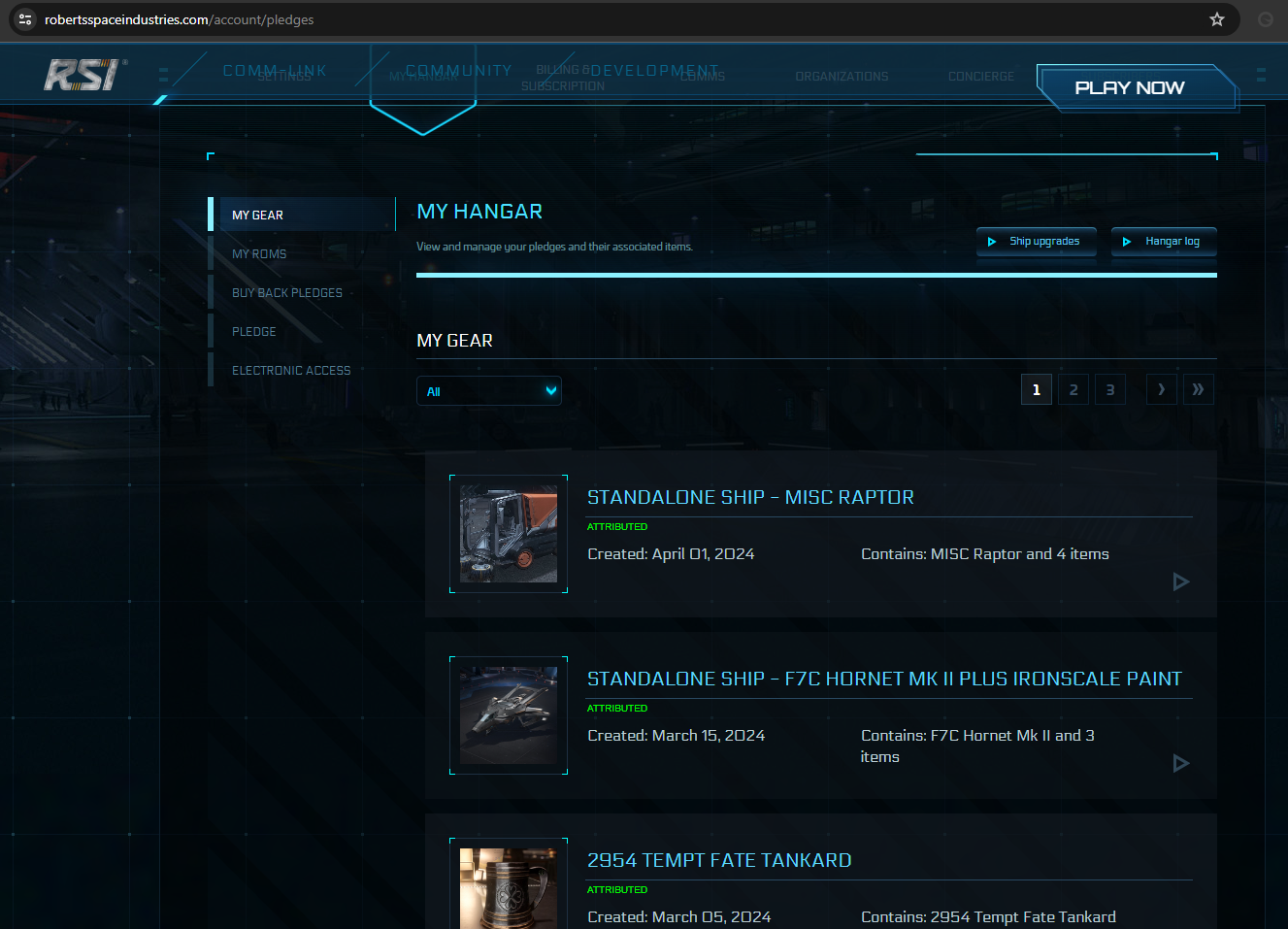The width and height of the screenshot is (1288, 929).
Task: Click the F7C Hornet ship thumbnail
Action: pos(508,714)
